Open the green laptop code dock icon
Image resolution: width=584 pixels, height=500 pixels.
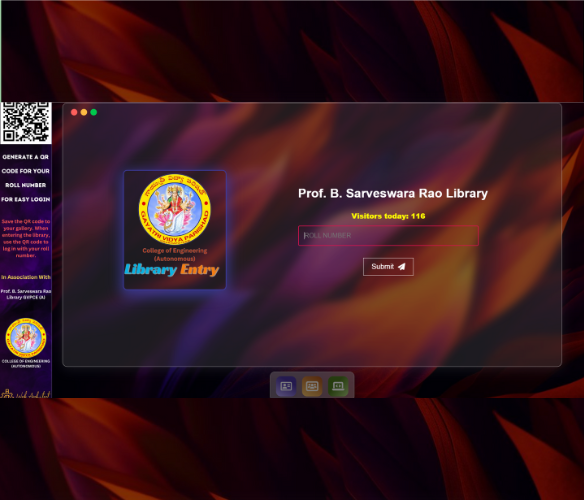[x=338, y=386]
